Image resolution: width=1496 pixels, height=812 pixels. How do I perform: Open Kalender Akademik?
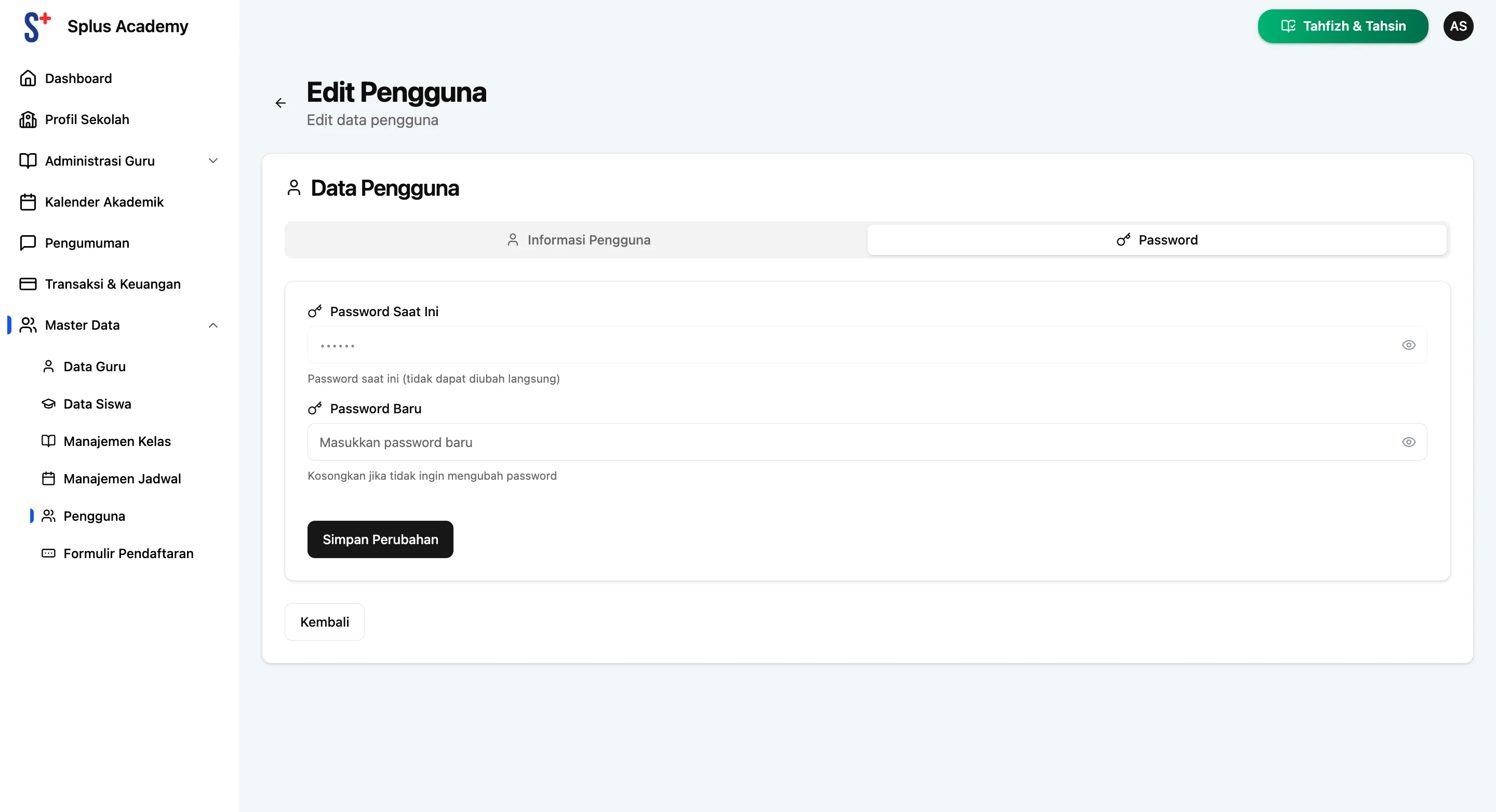(104, 202)
